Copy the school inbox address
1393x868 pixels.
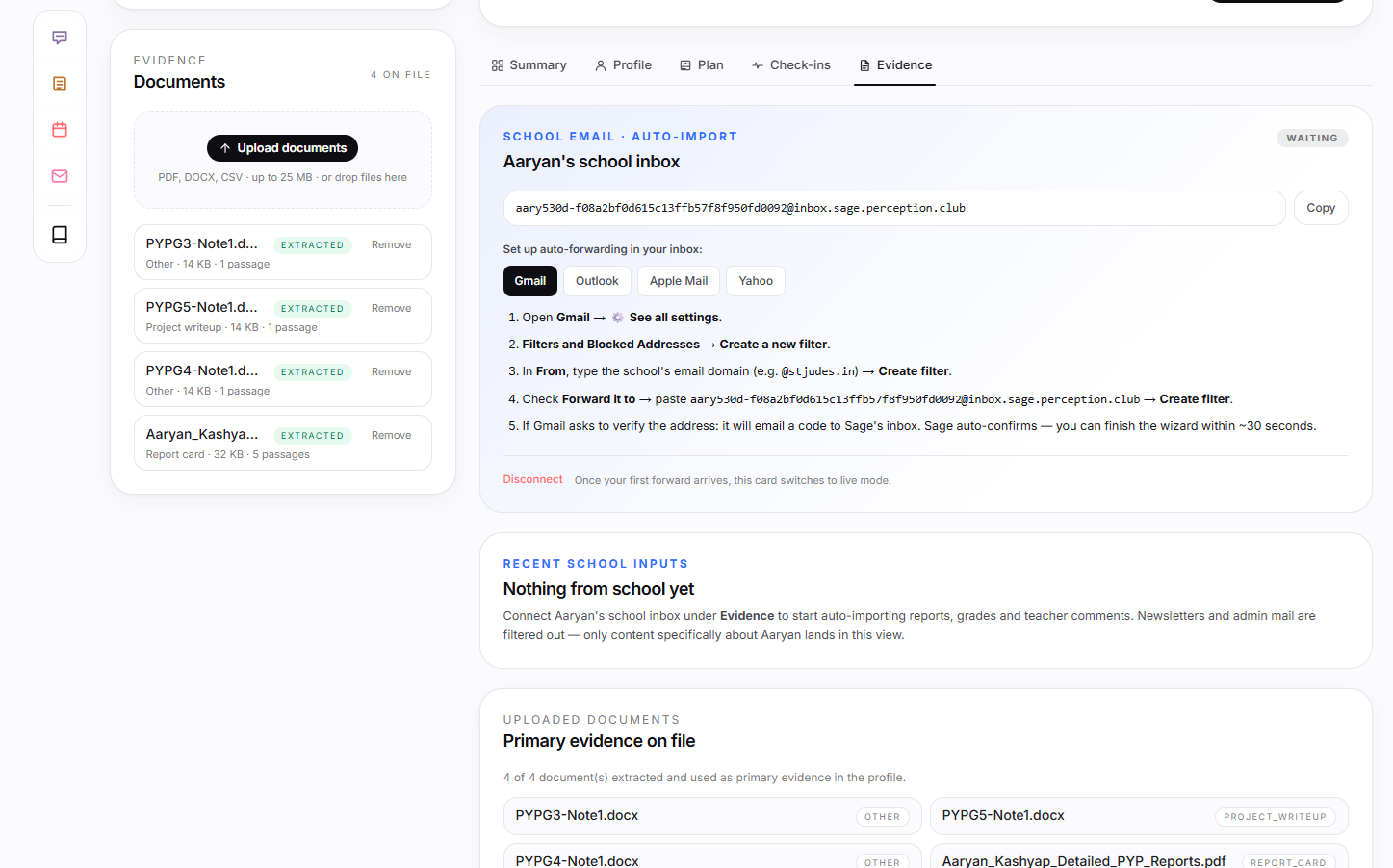[x=1321, y=208]
